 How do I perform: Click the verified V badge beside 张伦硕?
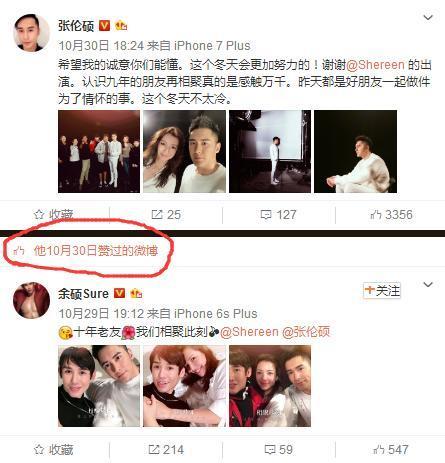click(104, 25)
